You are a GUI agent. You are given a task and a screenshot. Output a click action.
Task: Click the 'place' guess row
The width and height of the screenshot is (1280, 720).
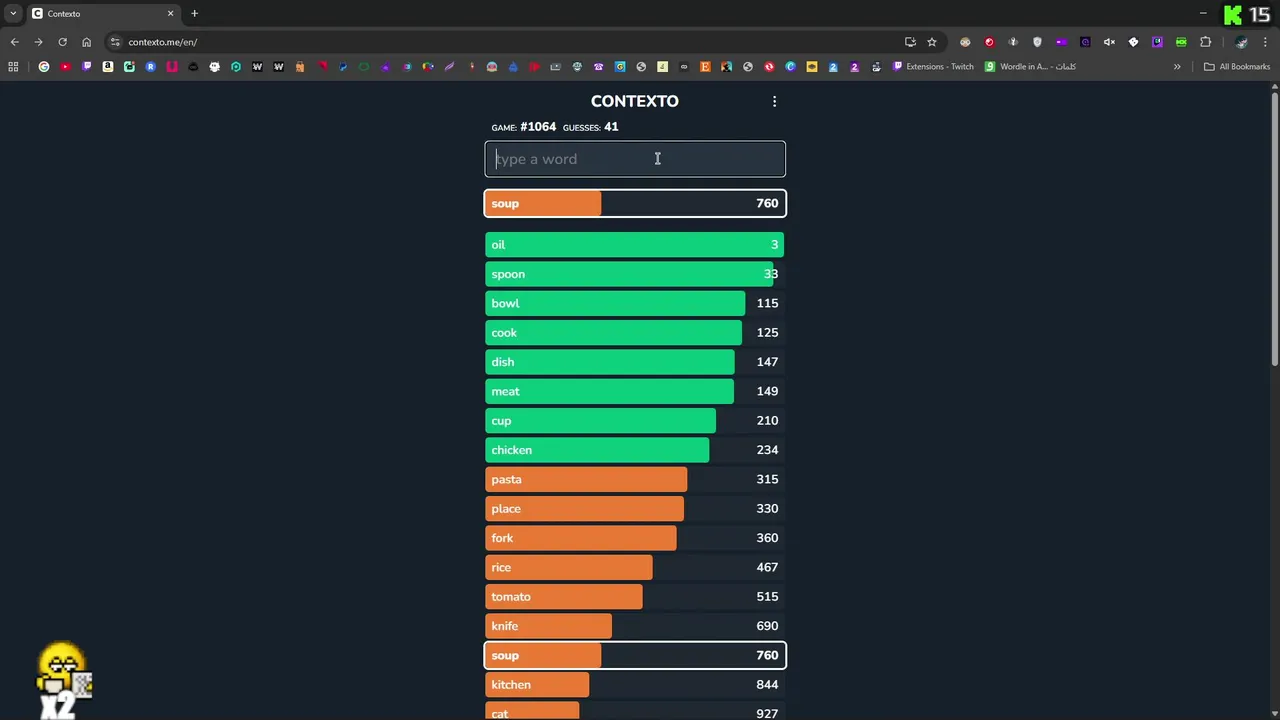click(635, 508)
